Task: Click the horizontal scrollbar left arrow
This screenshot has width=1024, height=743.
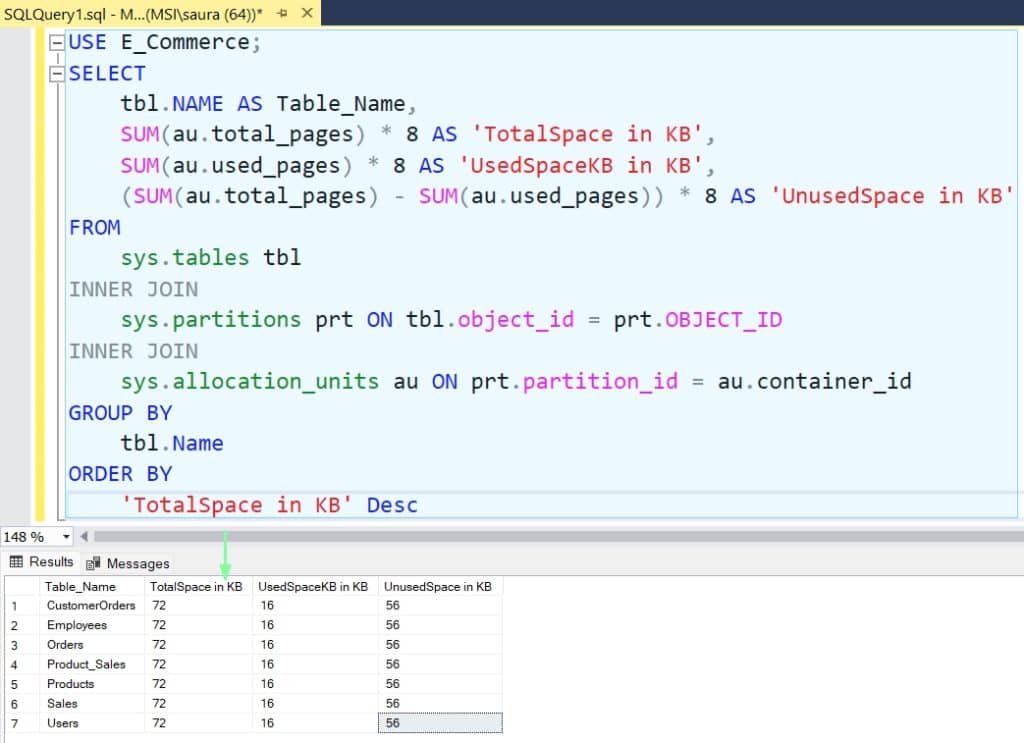Action: pyautogui.click(x=85, y=536)
